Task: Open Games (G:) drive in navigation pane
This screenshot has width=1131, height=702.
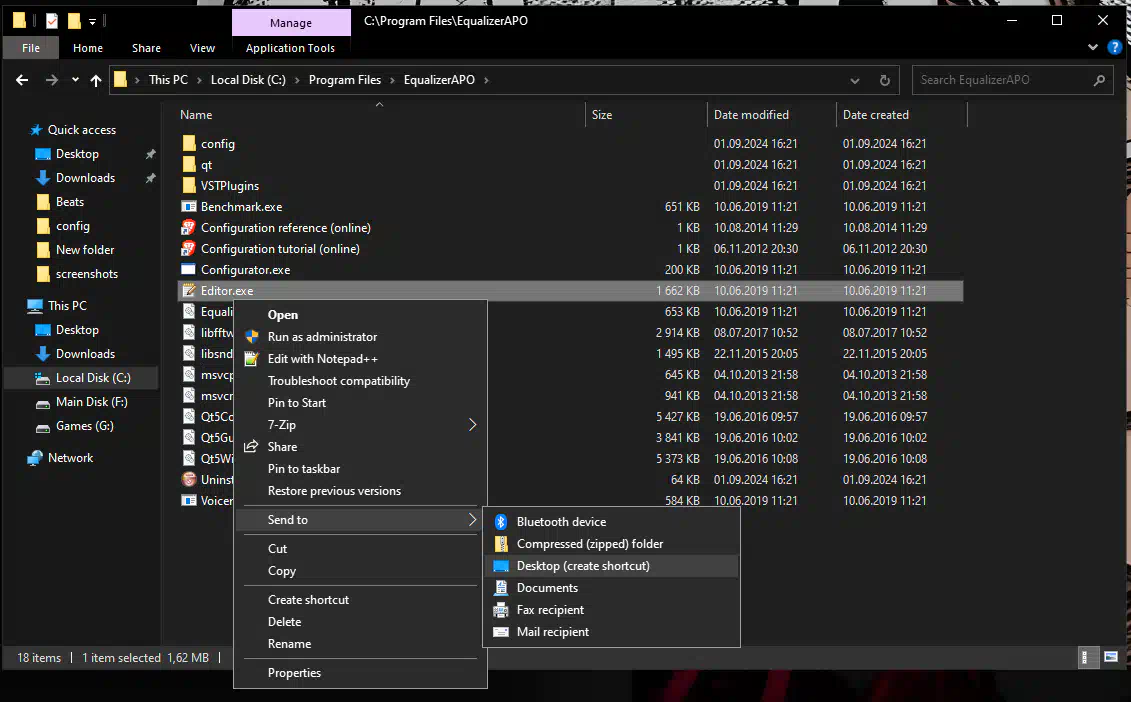Action: click(x=83, y=426)
